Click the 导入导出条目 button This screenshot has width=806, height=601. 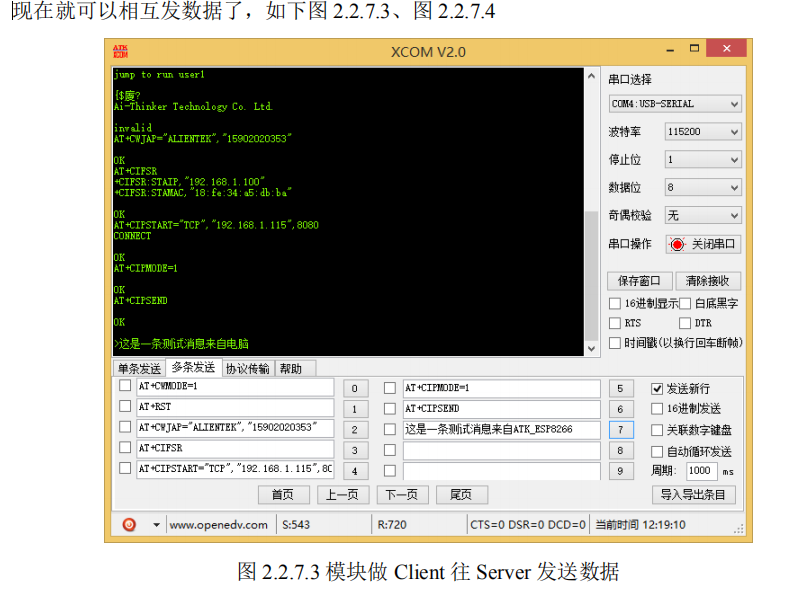pos(693,495)
